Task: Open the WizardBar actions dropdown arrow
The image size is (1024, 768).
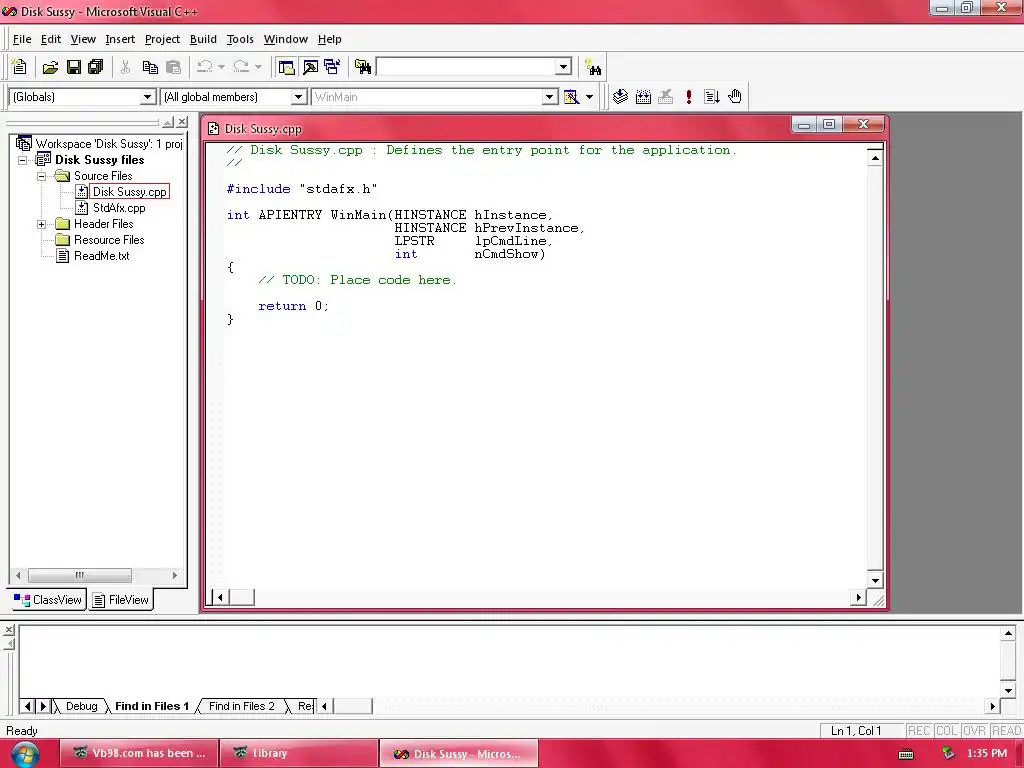Action: (589, 97)
